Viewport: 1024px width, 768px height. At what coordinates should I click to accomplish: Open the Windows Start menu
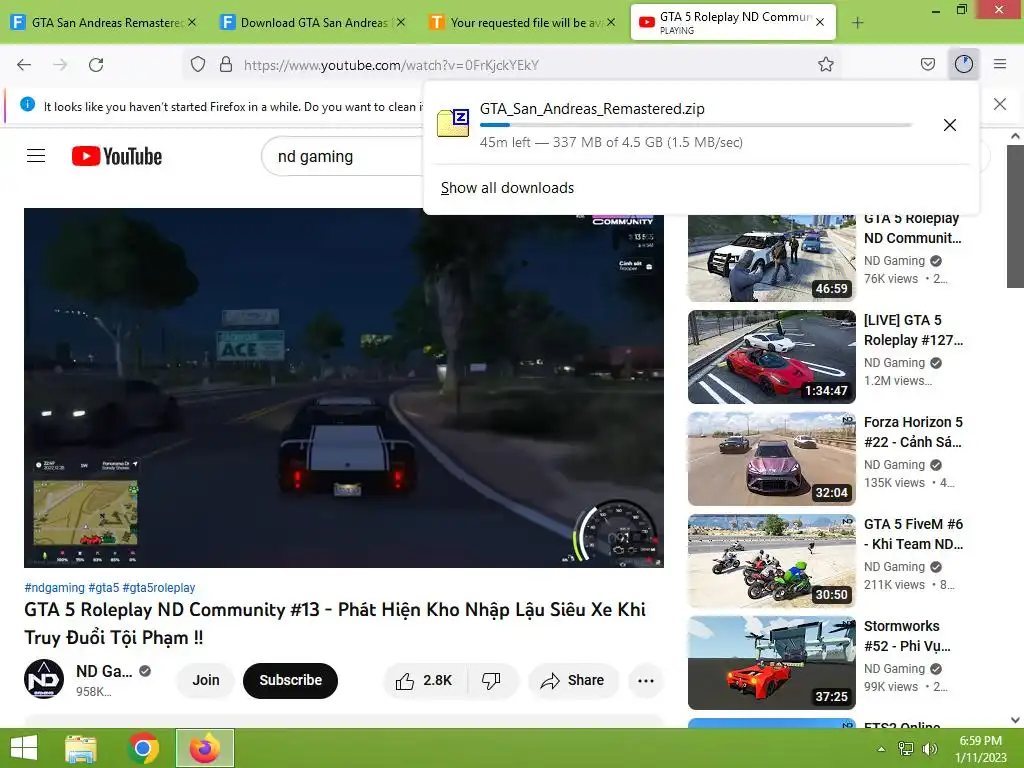[x=24, y=748]
